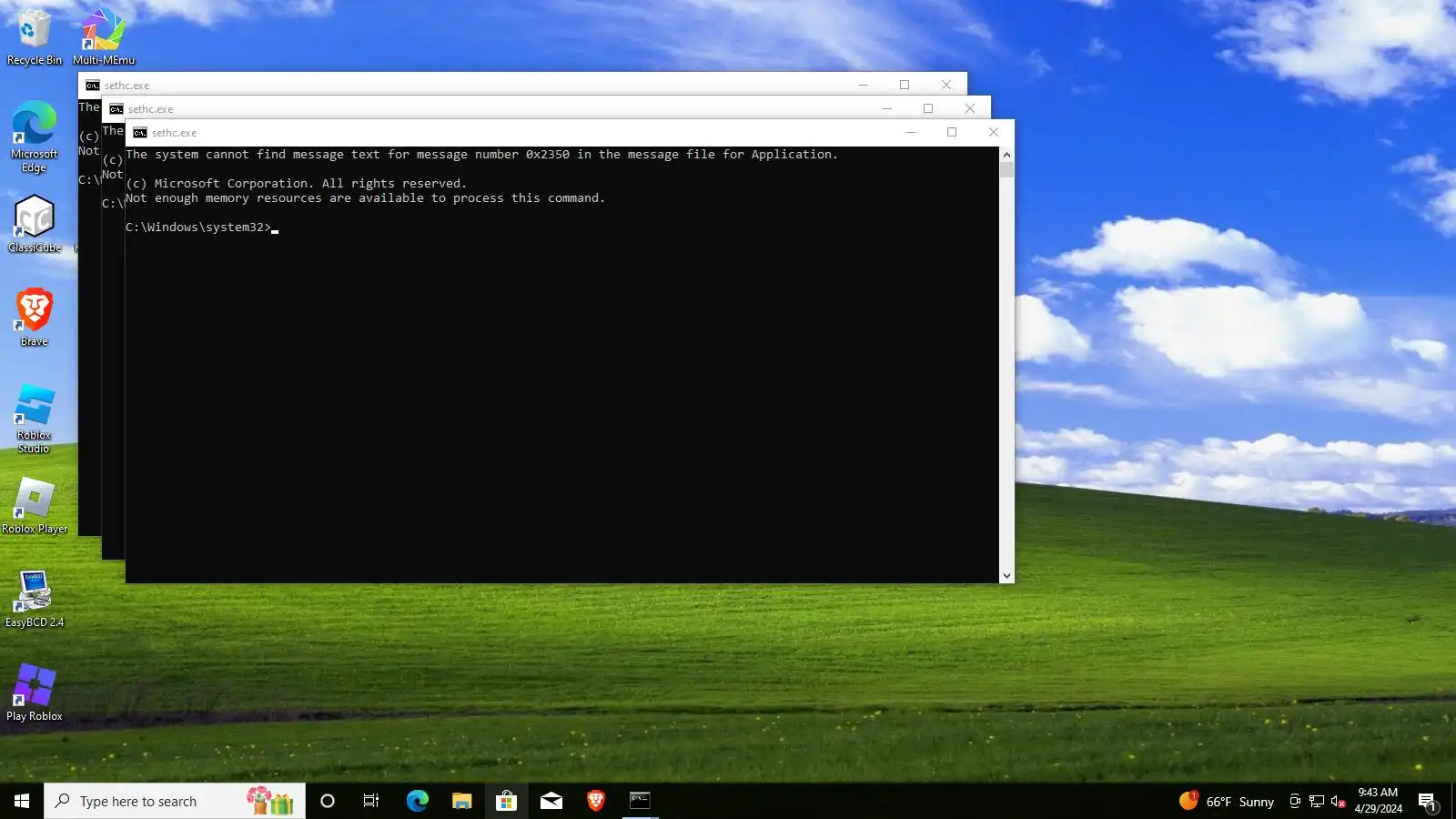Open the Mail app from the taskbar

click(x=551, y=801)
